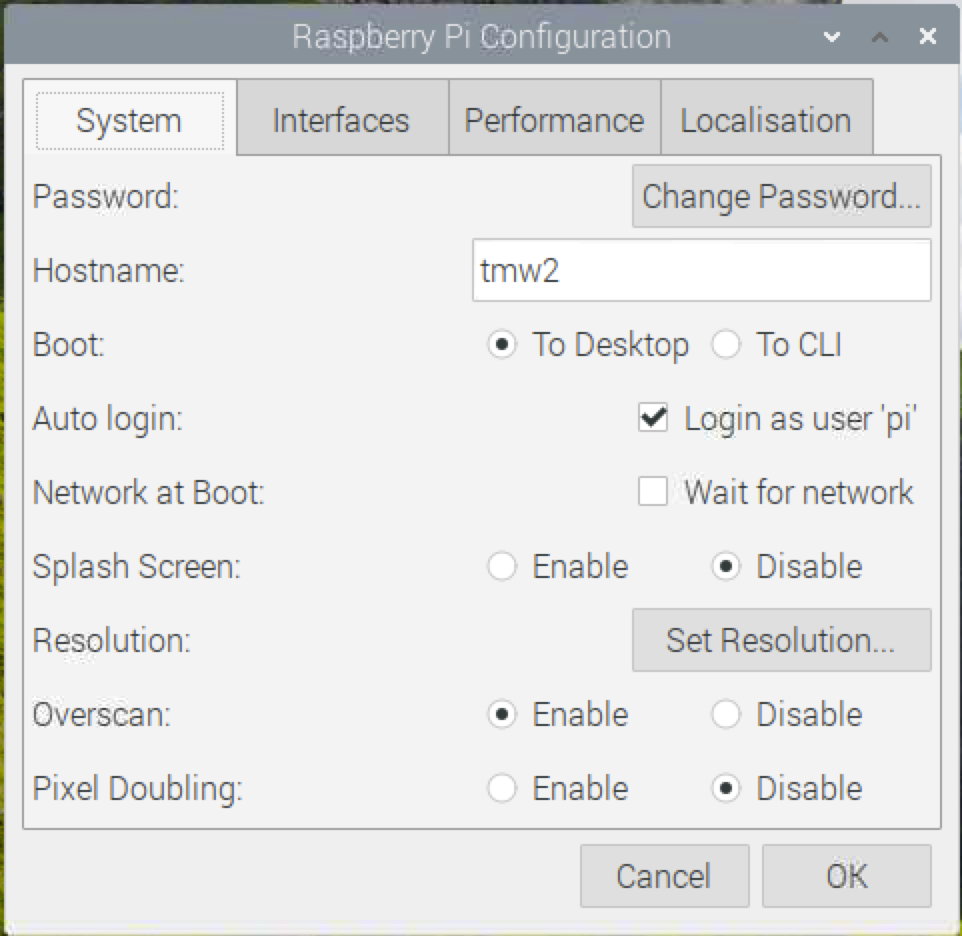The image size is (962, 936).
Task: Choose boot To CLI option
Action: coord(726,345)
